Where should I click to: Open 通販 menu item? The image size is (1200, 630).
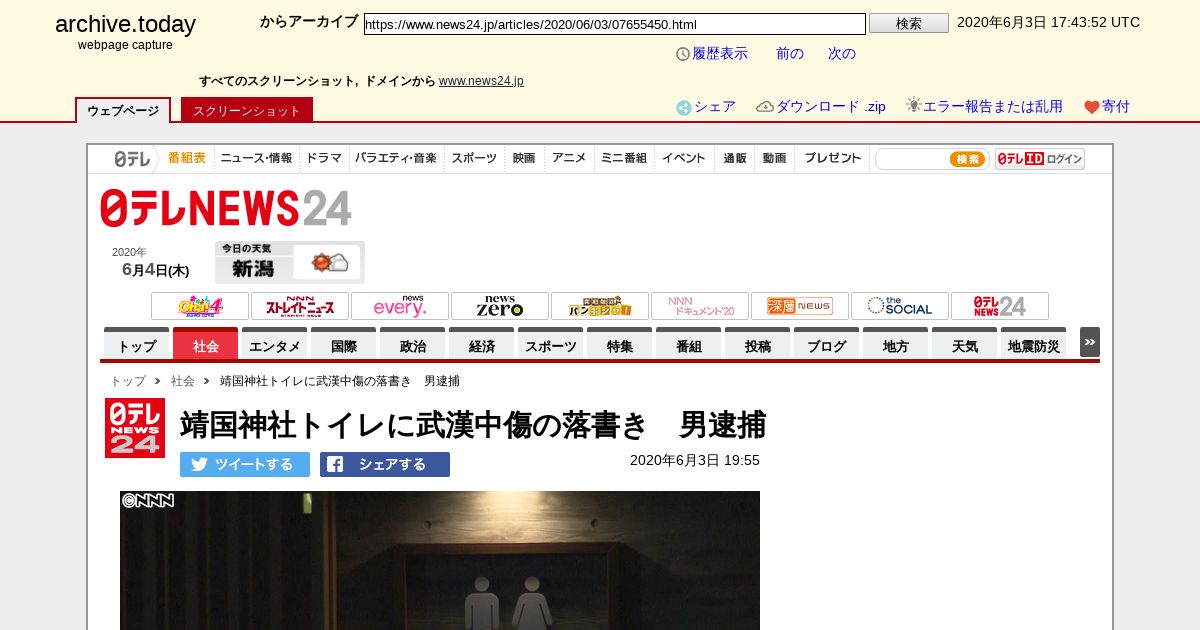point(735,158)
